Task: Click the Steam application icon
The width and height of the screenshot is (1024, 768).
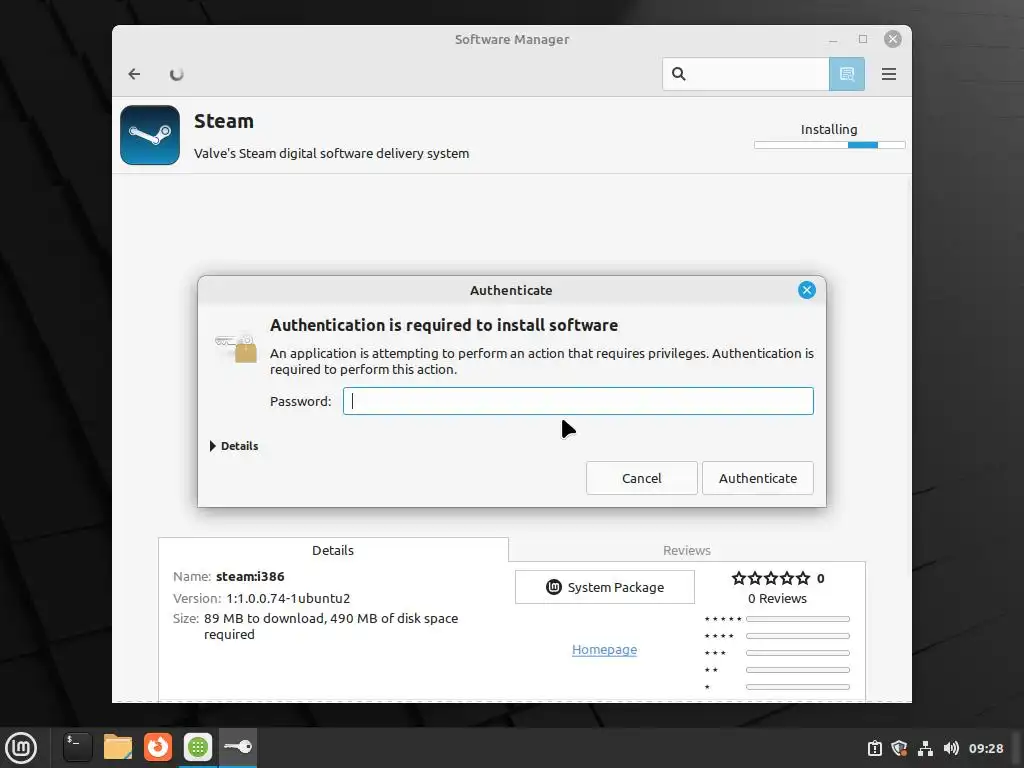Action: click(150, 135)
